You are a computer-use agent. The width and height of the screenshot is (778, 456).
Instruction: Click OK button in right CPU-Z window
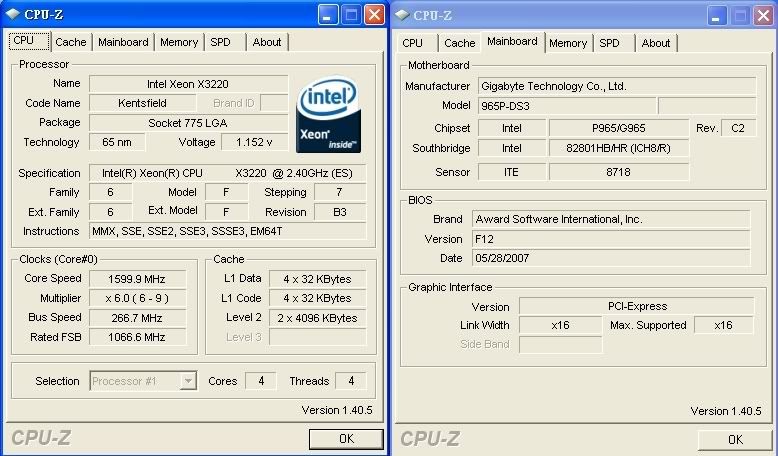[735, 440]
